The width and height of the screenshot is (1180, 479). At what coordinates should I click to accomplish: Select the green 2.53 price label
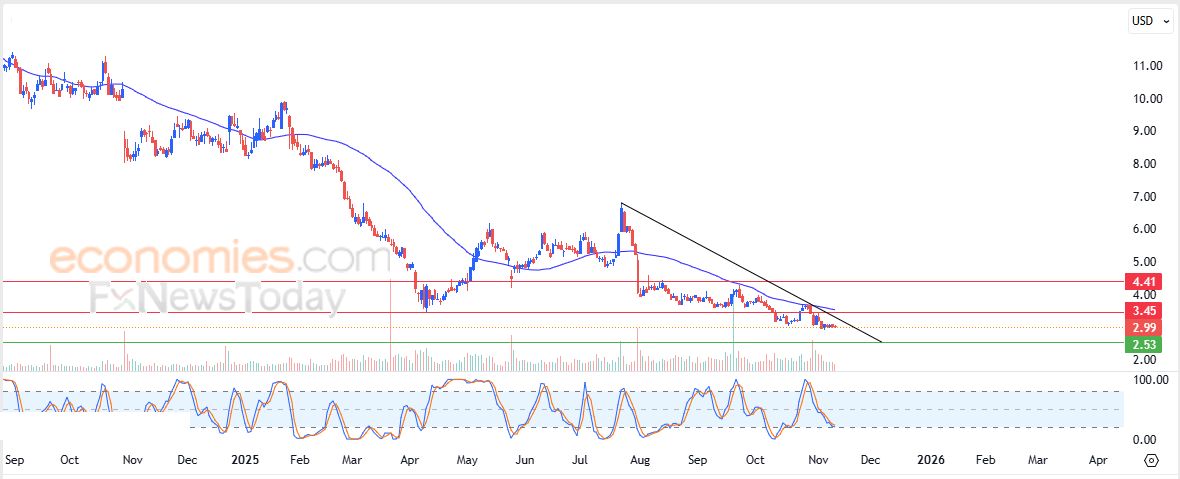(x=1145, y=345)
